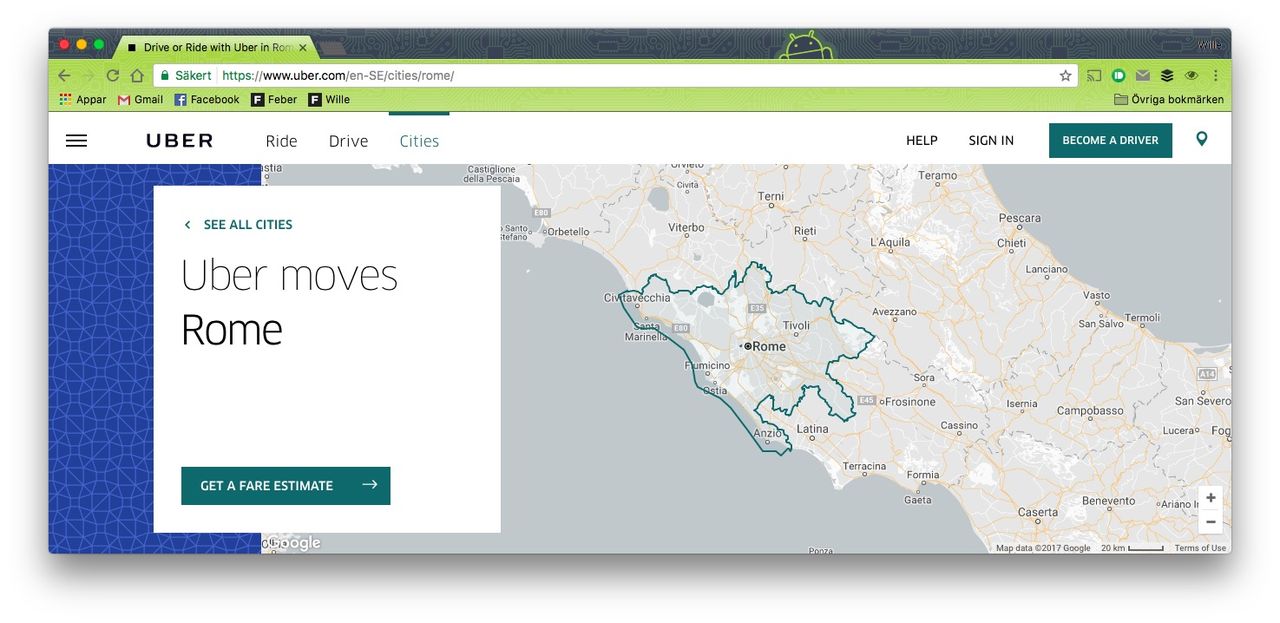Open the Feedly stacked-layers extension icon
Image resolution: width=1280 pixels, height=623 pixels.
click(x=1167, y=75)
